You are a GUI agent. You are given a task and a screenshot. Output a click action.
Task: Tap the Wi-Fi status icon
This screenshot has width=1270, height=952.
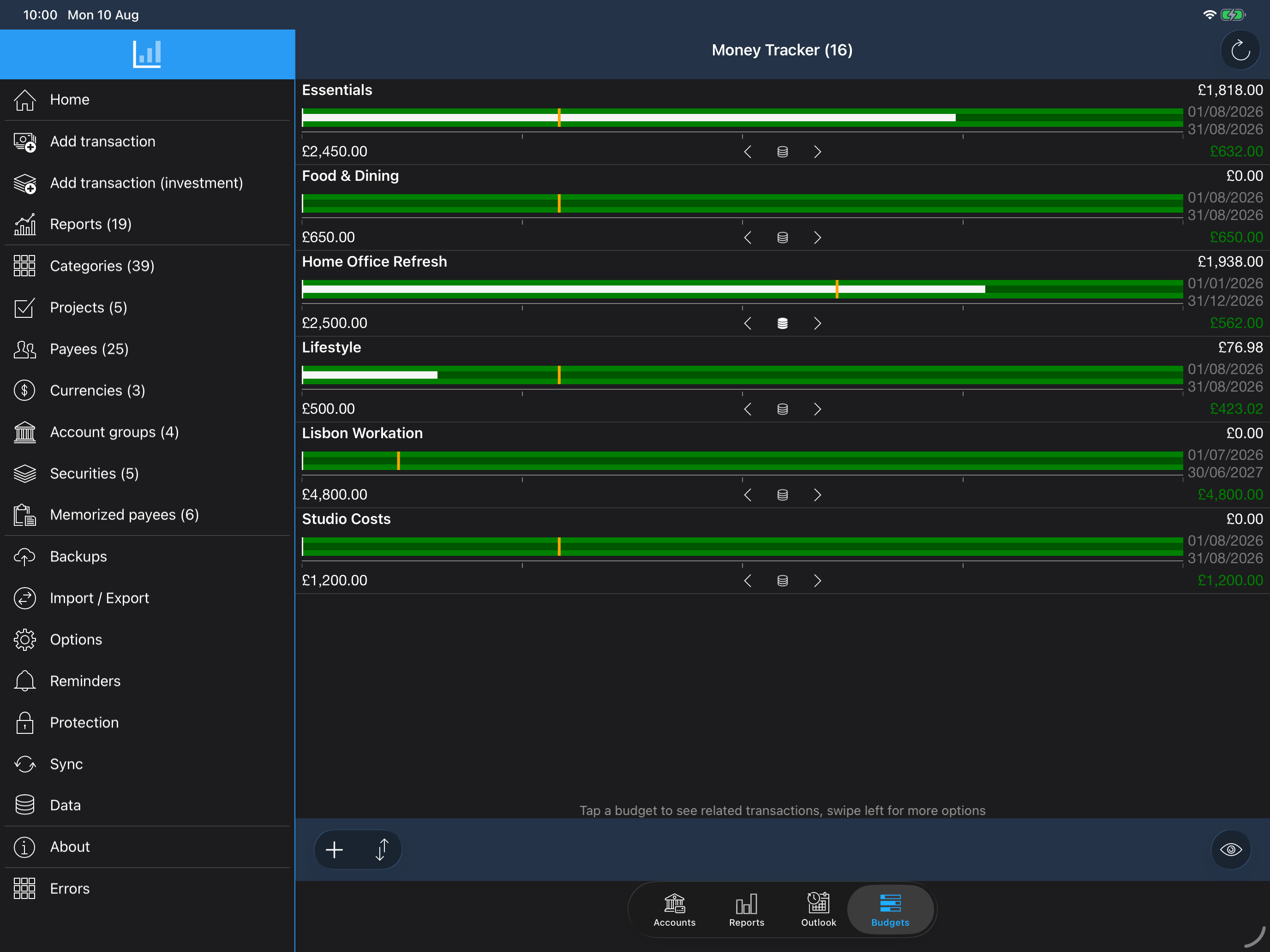1209,15
